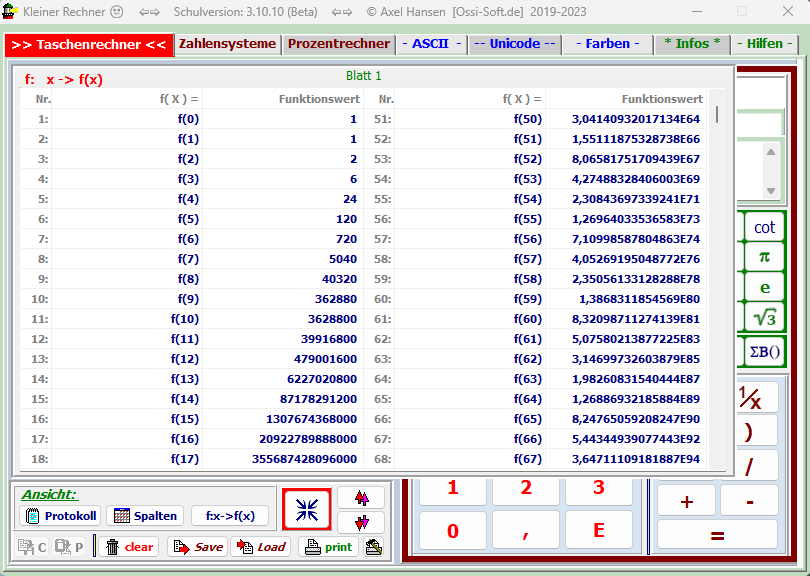Click the downward double-arrow button
Viewport: 810px width, 576px height.
(x=360, y=522)
